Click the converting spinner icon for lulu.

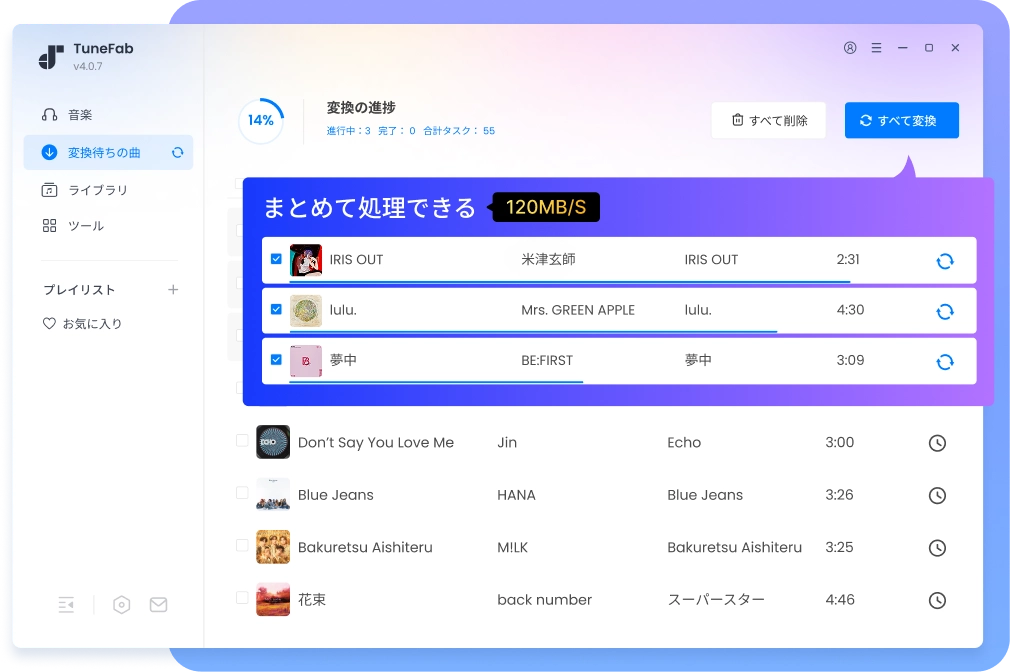tap(944, 311)
